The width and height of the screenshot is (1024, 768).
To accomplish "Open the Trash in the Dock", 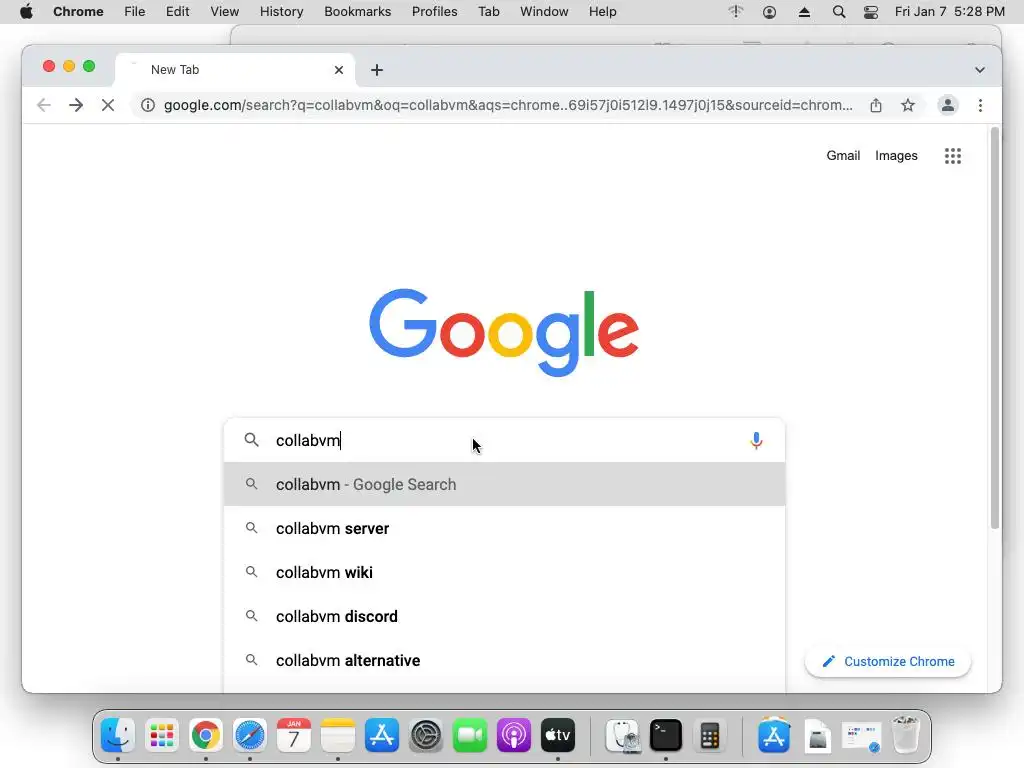I will [x=906, y=735].
